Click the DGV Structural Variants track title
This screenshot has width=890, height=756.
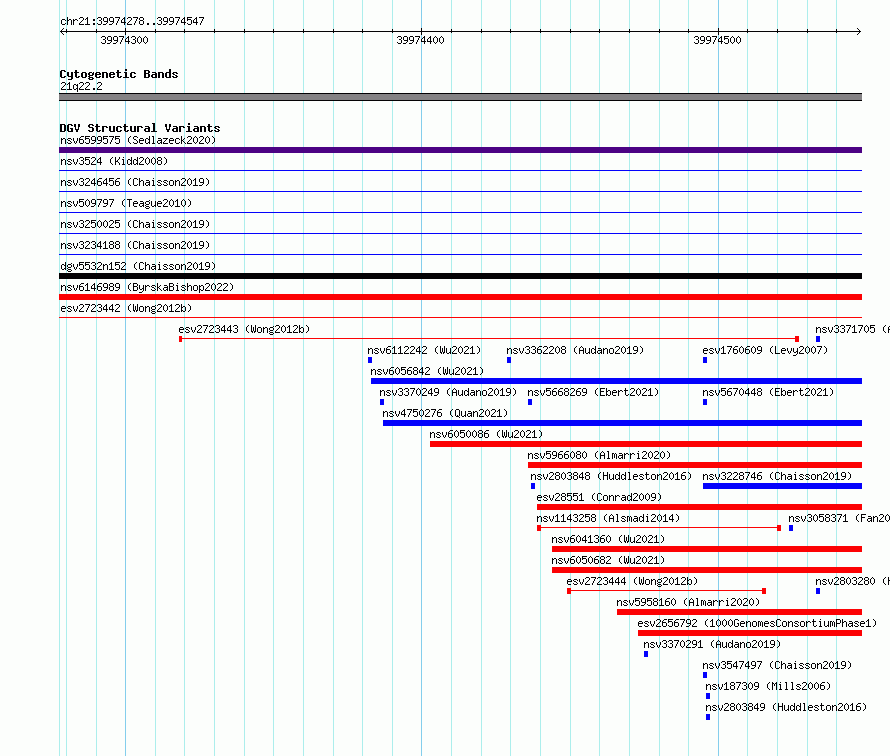tap(140, 128)
